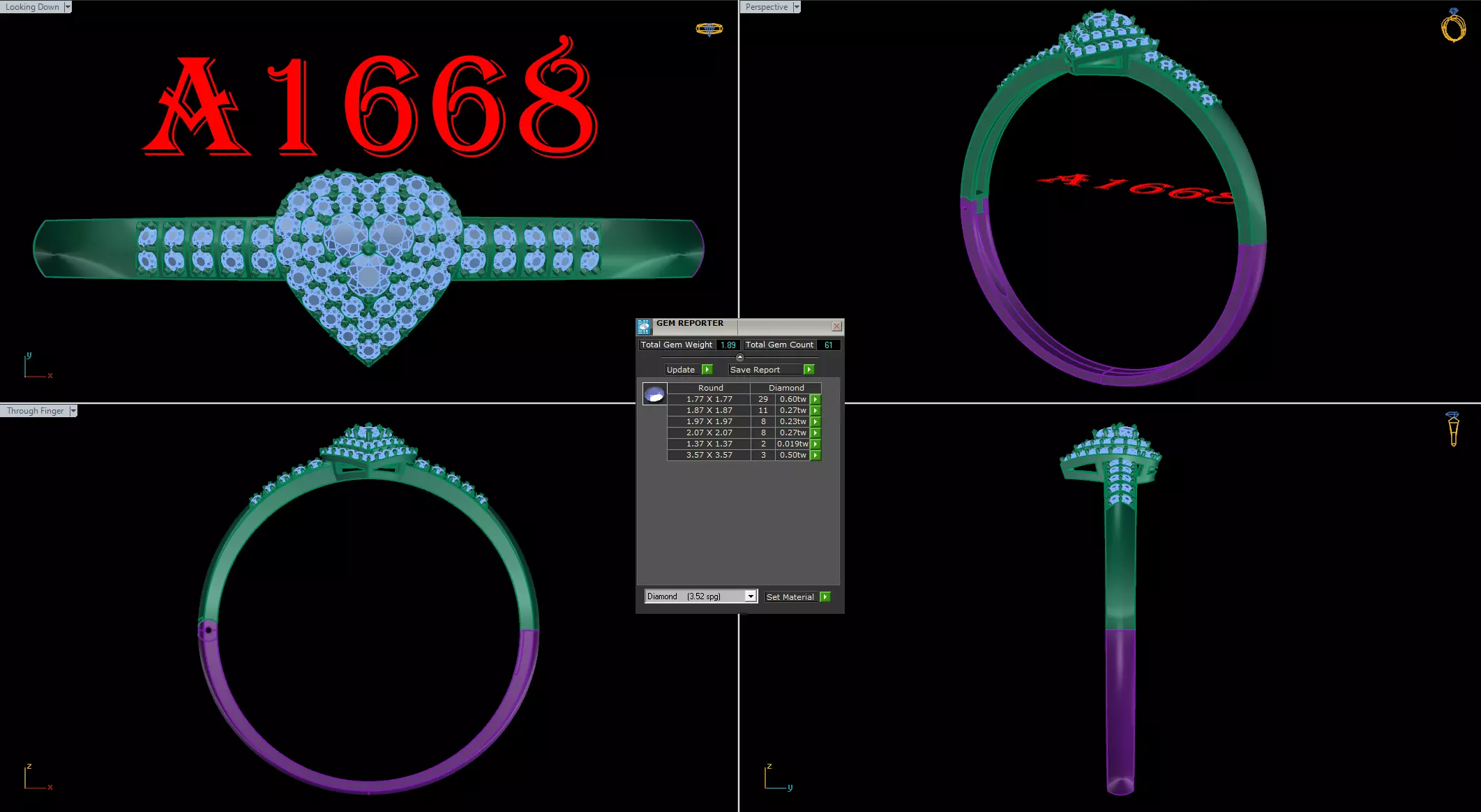Click the green arrow on the 1.37 X 1.37 row
Screen dimensions: 1481x812
(815, 444)
